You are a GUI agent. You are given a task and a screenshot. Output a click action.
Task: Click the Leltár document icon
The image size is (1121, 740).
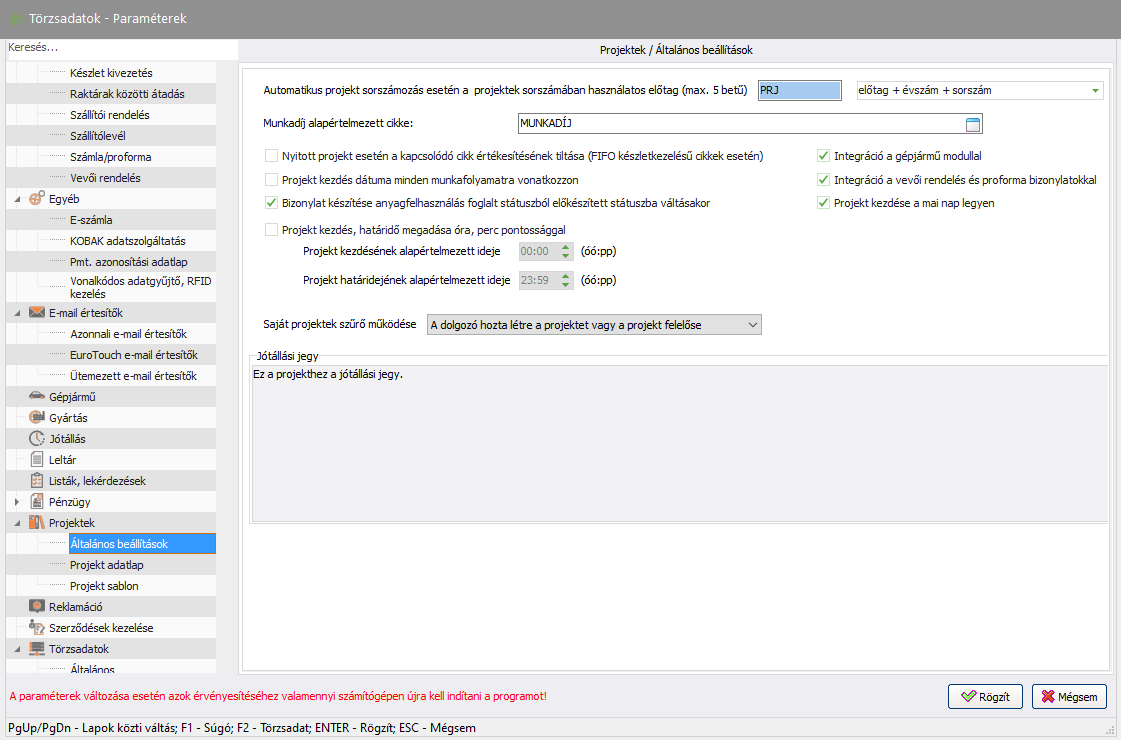click(37, 459)
